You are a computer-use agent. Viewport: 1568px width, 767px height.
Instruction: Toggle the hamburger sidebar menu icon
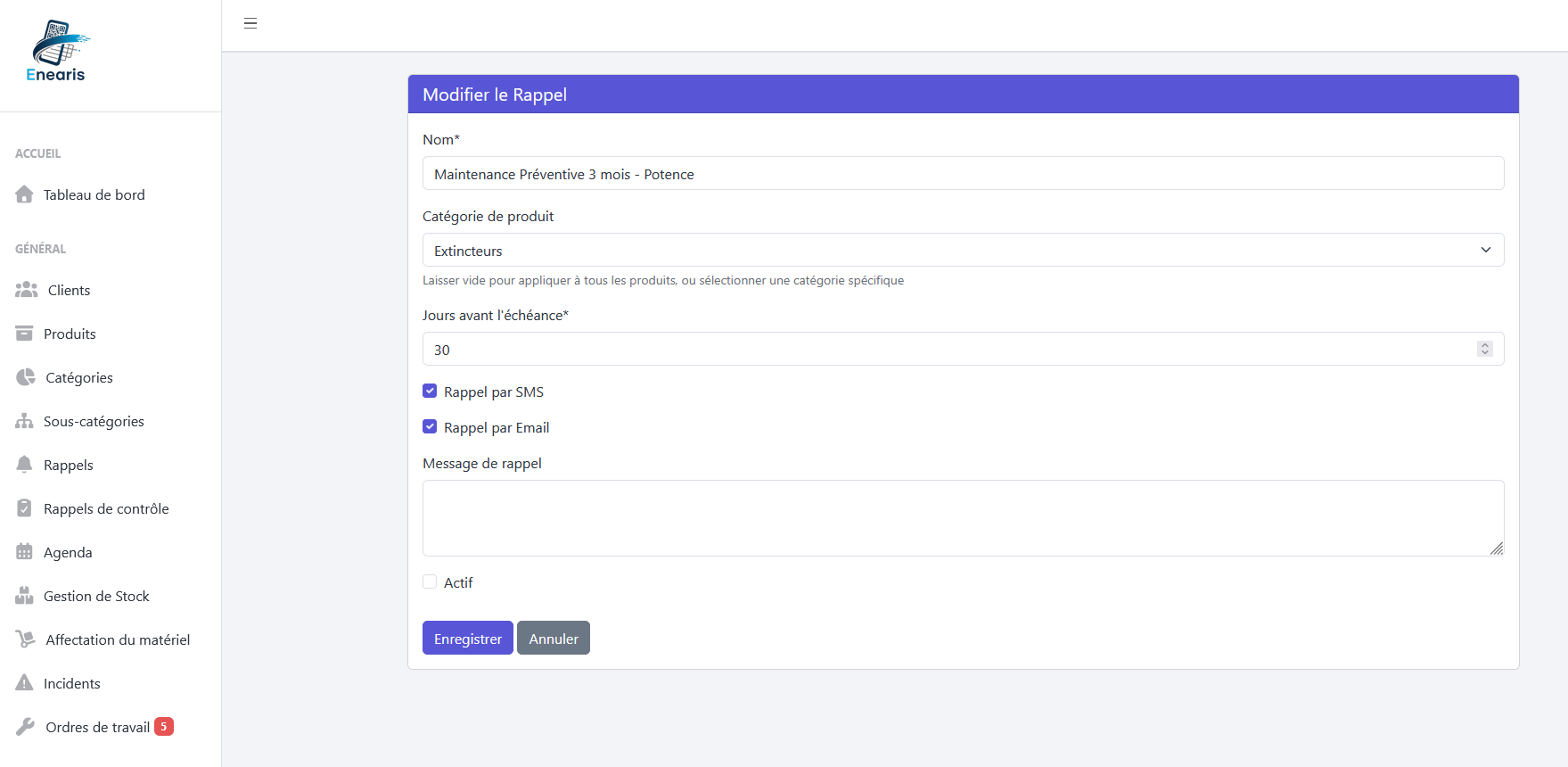pyautogui.click(x=250, y=23)
